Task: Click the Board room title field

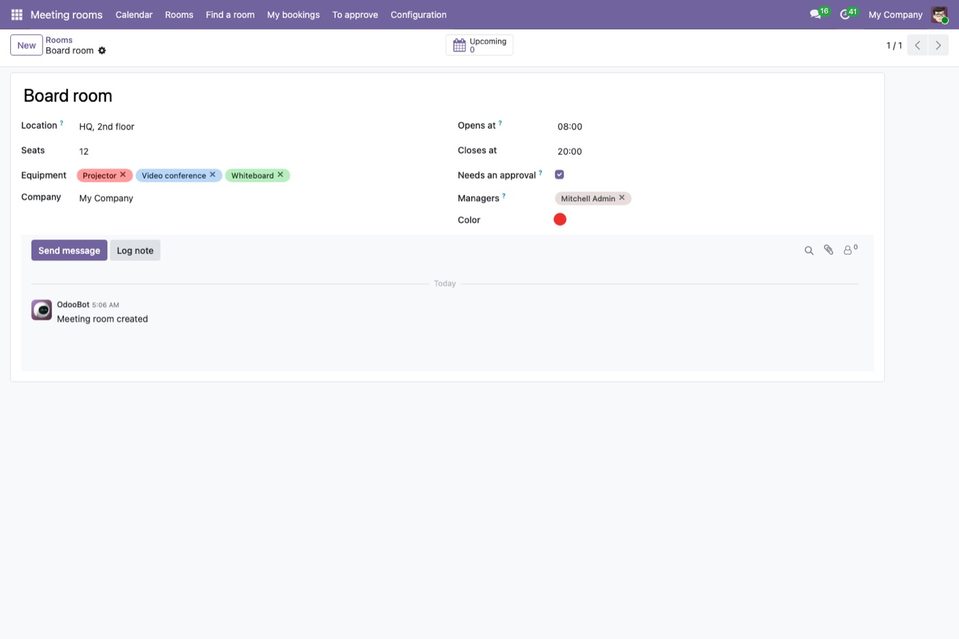Action: pos(447,96)
